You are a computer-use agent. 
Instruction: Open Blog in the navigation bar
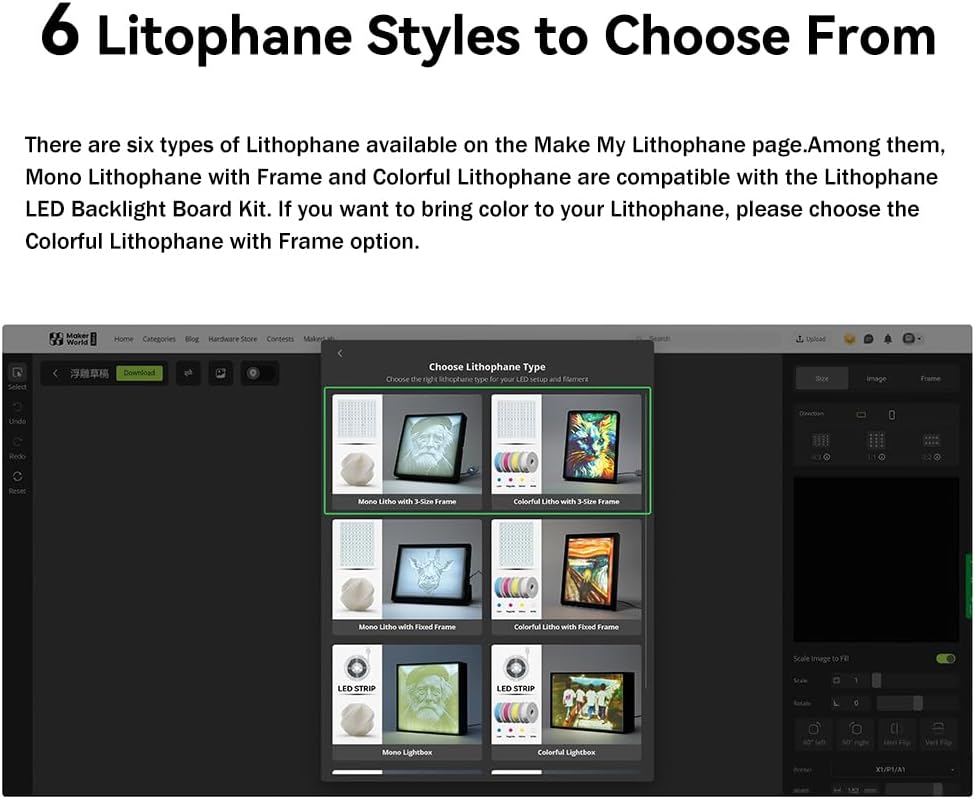[x=192, y=339]
